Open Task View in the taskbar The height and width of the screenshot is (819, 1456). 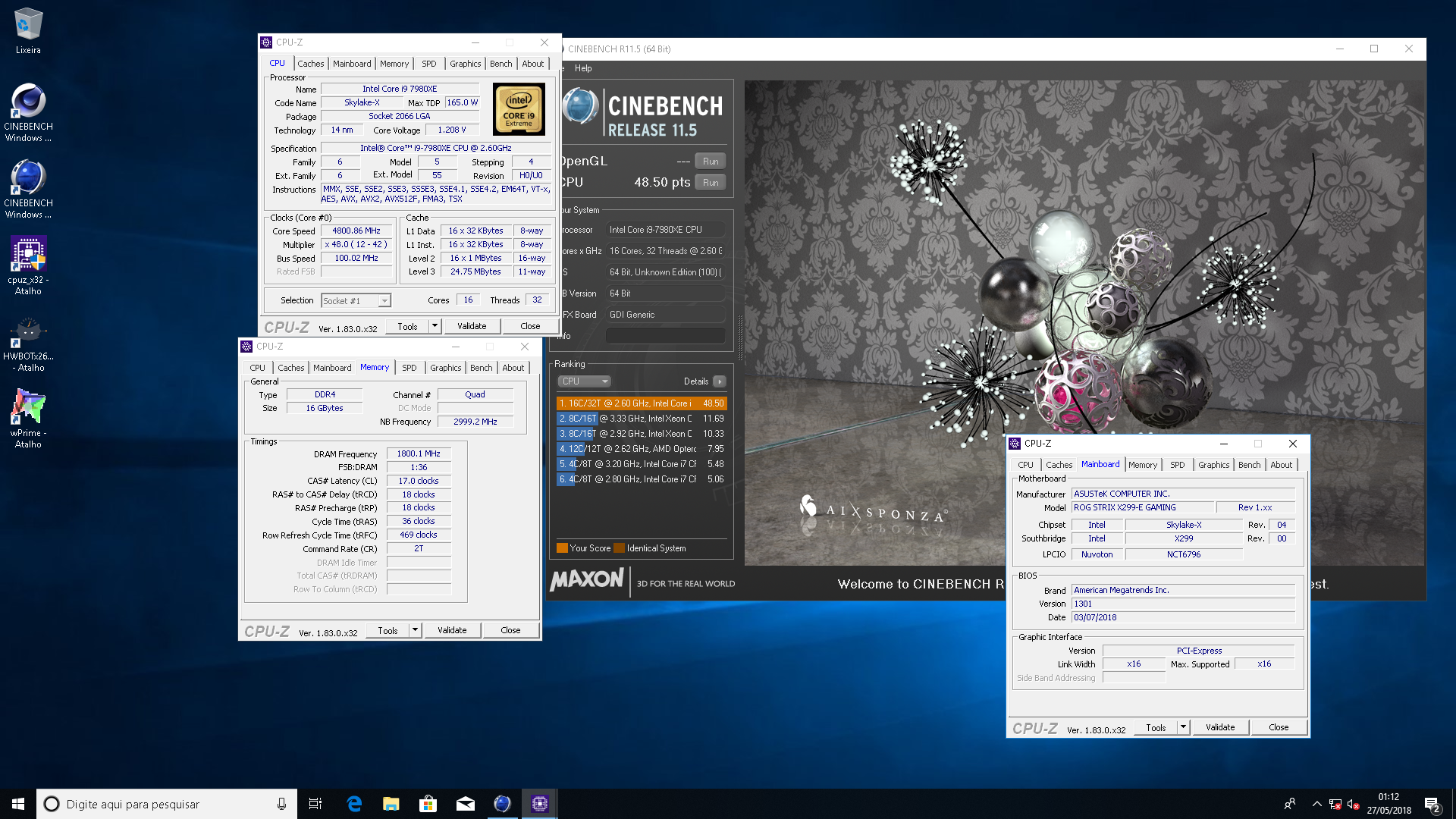tap(315, 804)
